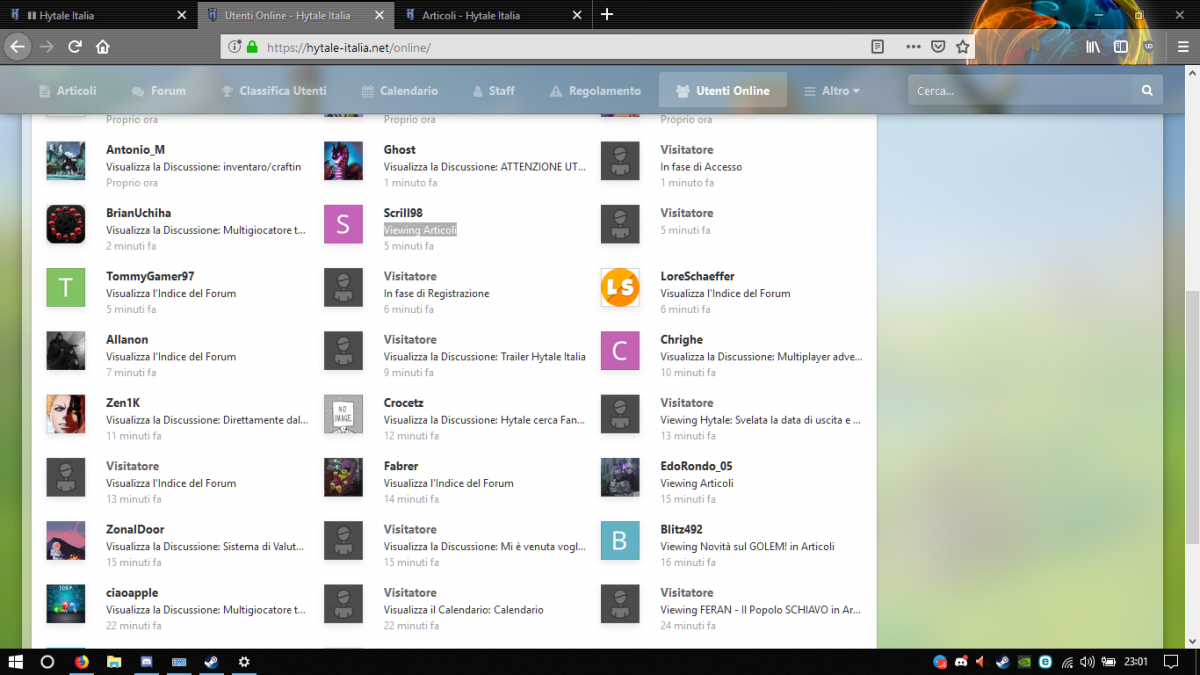Open Steam from taskbar

tap(211, 661)
